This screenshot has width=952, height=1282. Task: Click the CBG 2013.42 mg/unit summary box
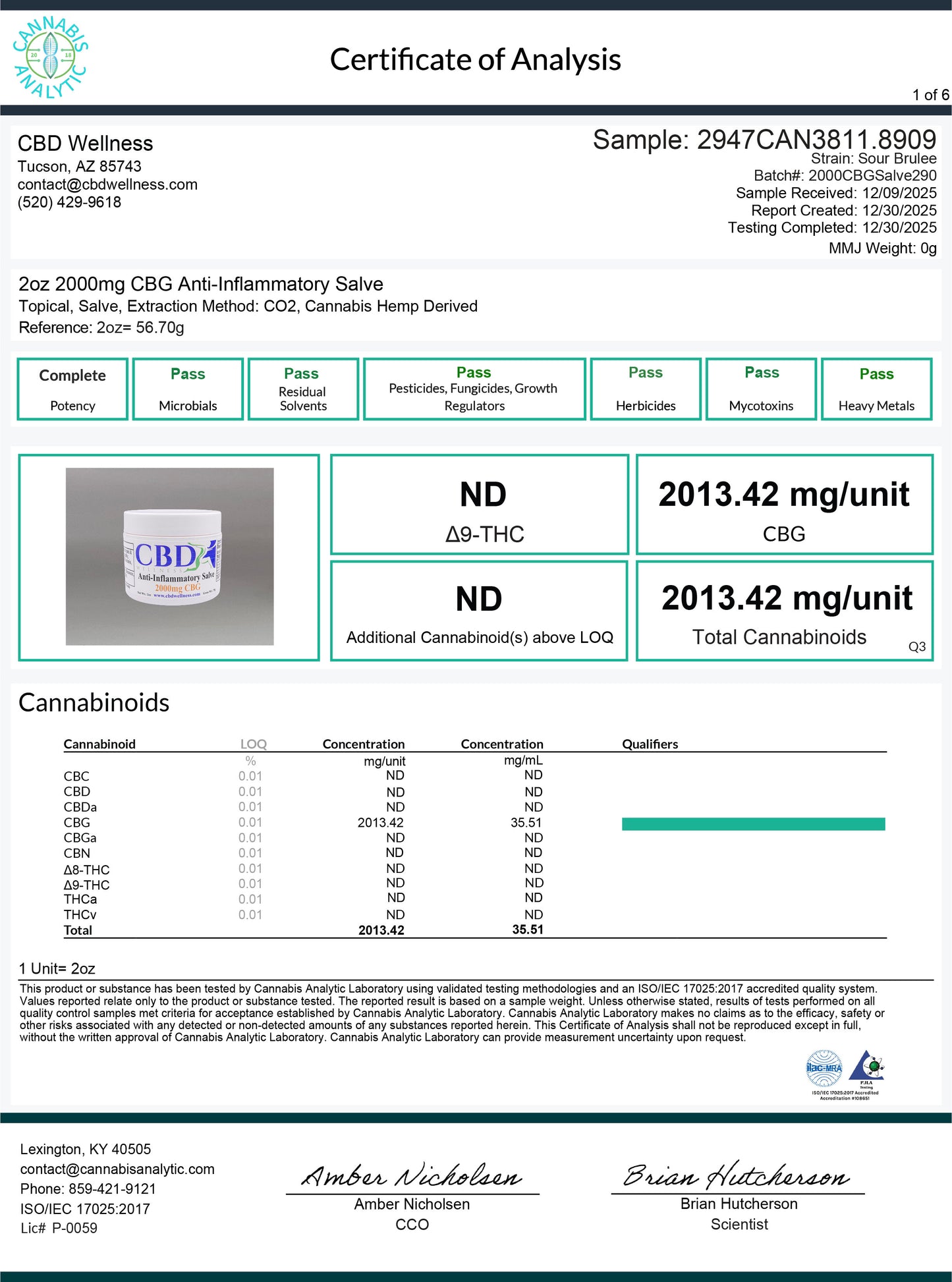point(785,505)
